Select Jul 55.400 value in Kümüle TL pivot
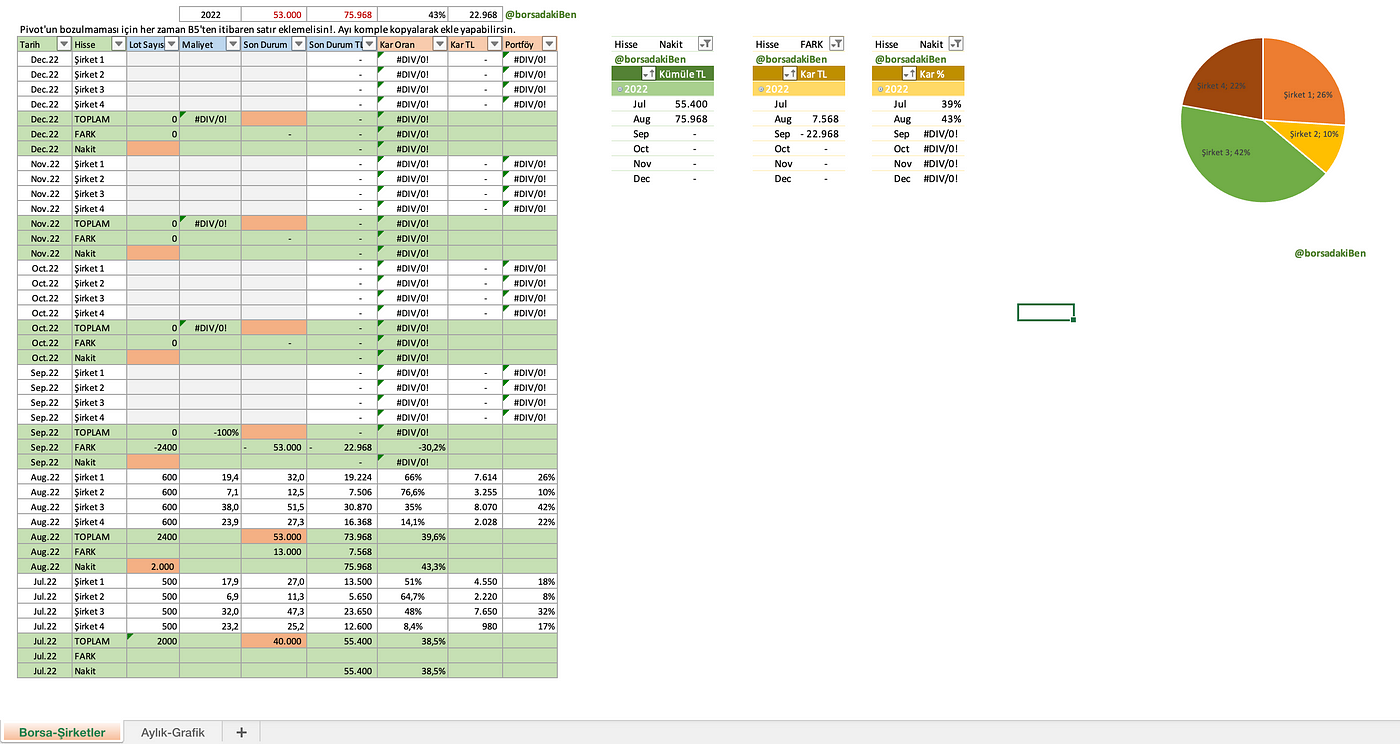This screenshot has width=1400, height=744. point(690,104)
